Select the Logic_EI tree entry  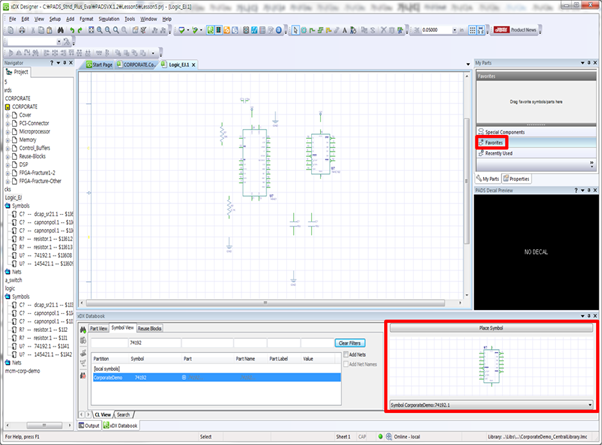(x=13, y=197)
